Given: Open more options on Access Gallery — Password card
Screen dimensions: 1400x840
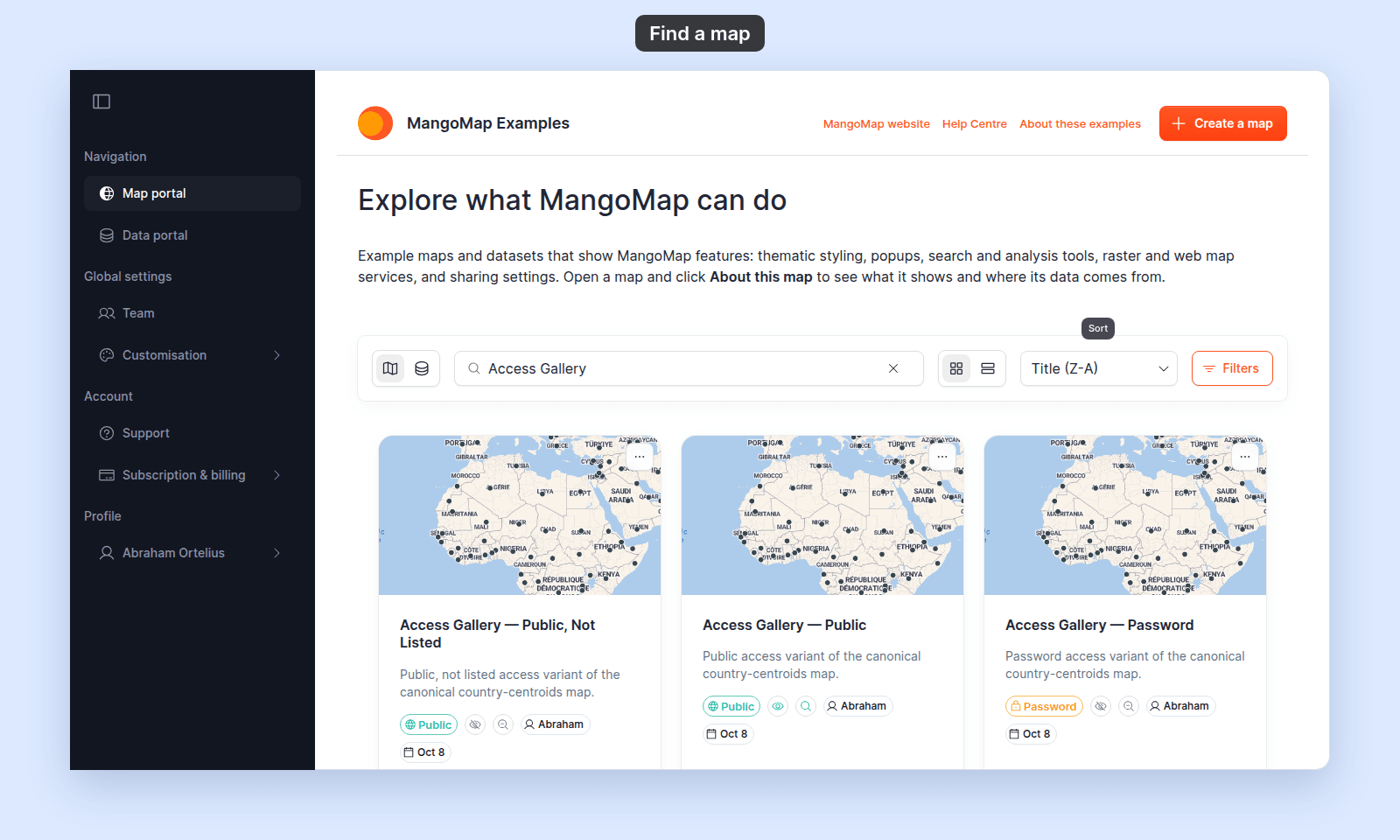Looking at the screenshot, I should [x=1245, y=457].
